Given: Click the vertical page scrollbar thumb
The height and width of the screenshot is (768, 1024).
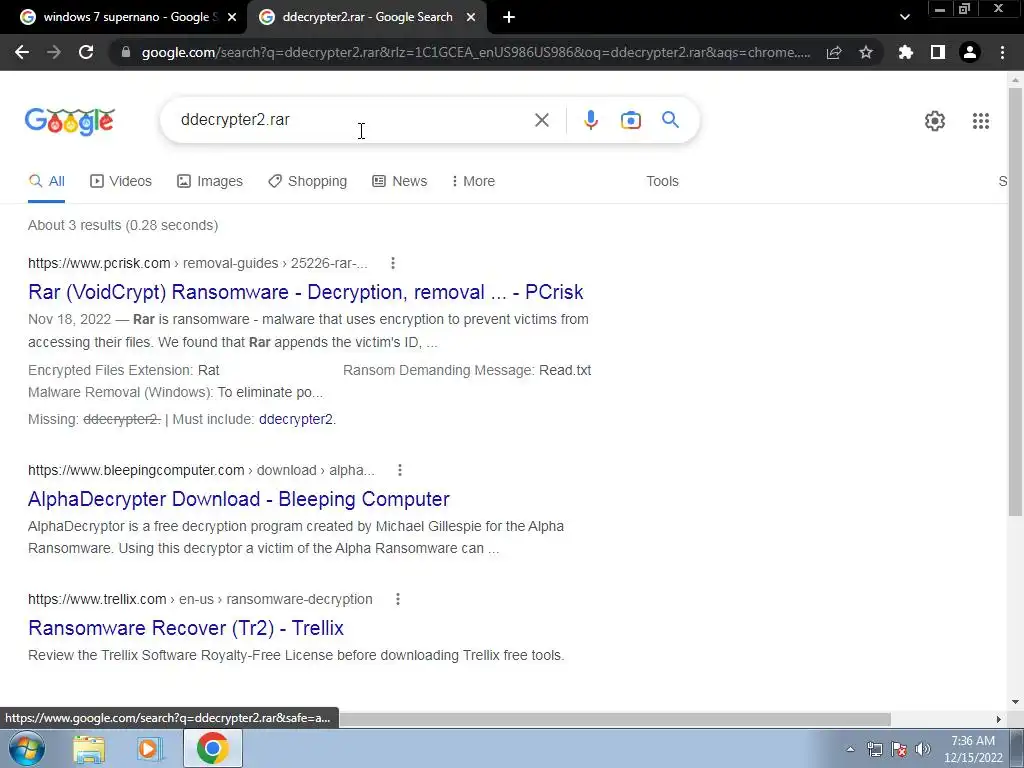Looking at the screenshot, I should pos(1015,300).
